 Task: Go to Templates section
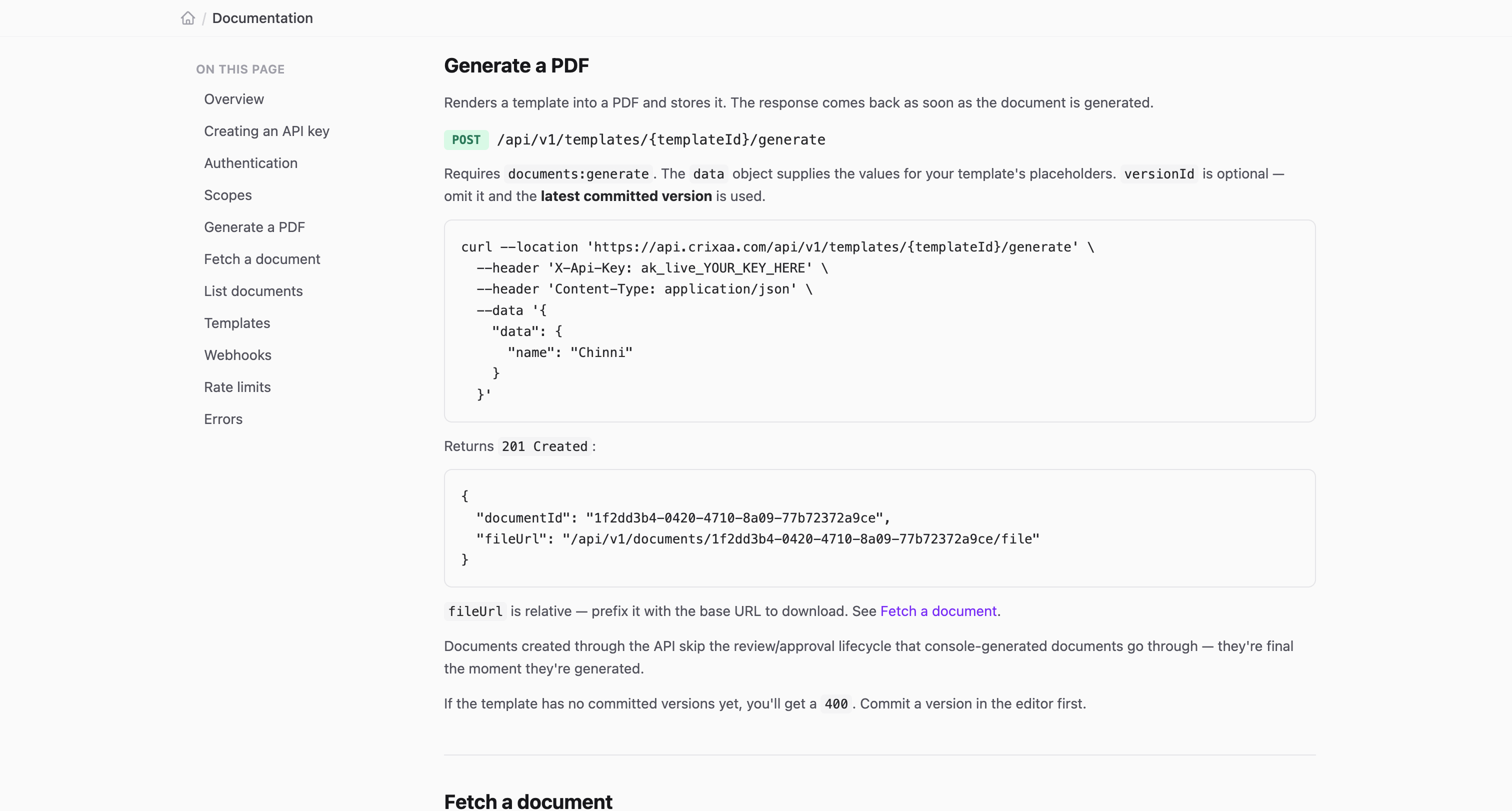tap(236, 323)
